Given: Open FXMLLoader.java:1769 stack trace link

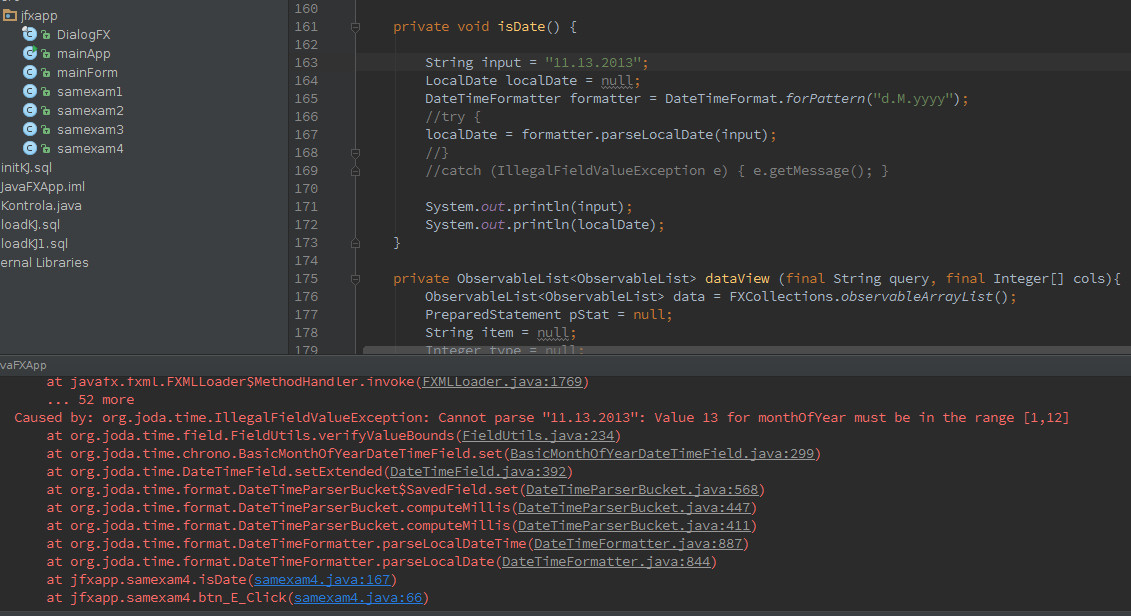Looking at the screenshot, I should [x=502, y=382].
